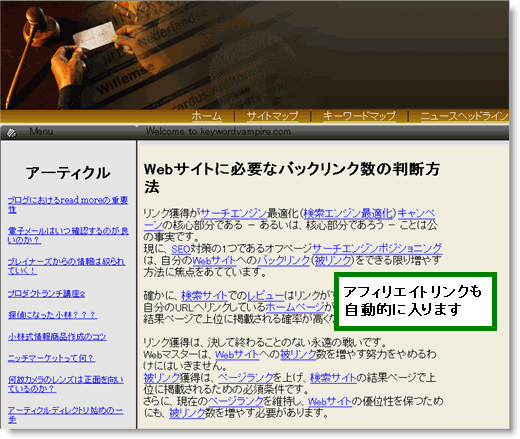Open the プロダクトランチ講座2 sidebar link
The image size is (520, 439).
coord(46,294)
